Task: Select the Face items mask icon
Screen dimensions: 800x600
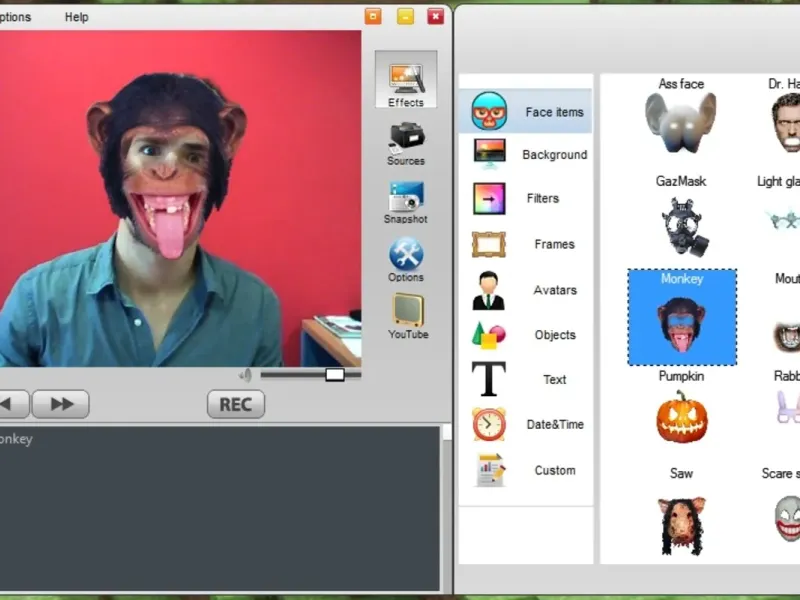Action: [x=489, y=111]
